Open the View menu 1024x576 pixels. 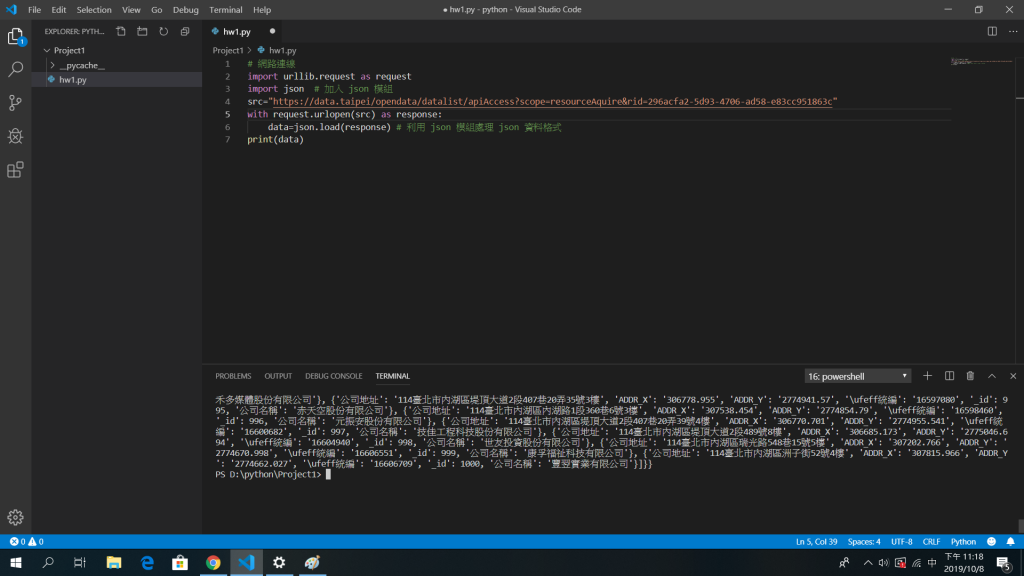tap(131, 10)
